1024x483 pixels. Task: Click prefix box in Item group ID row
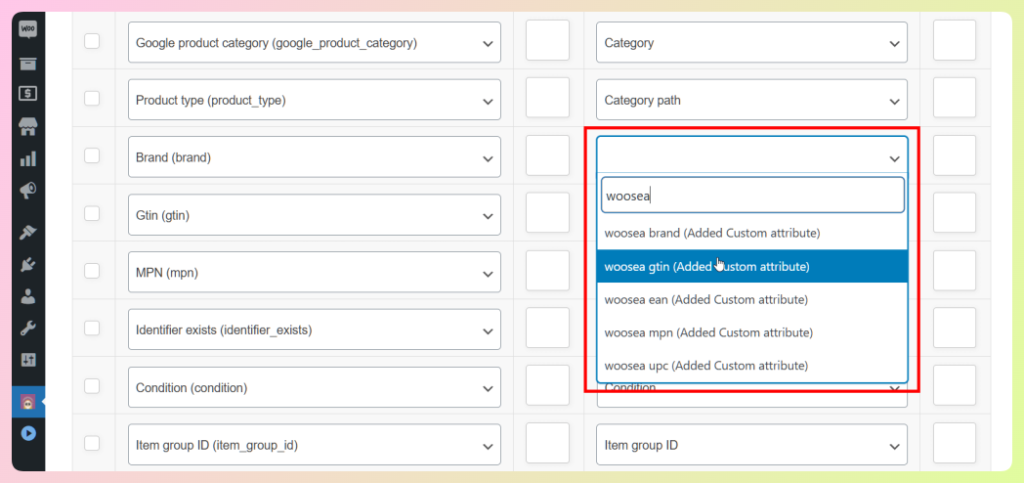547,443
